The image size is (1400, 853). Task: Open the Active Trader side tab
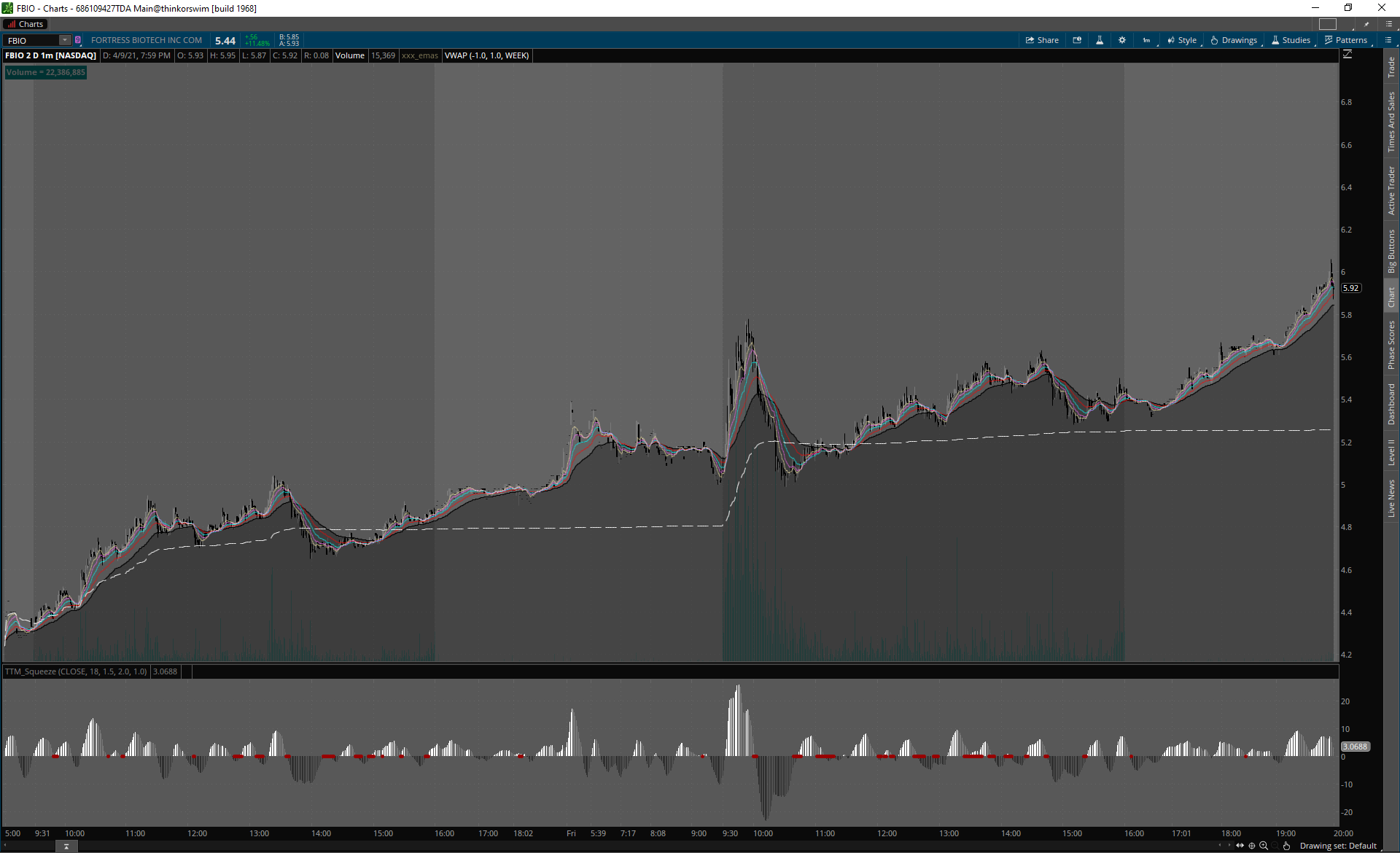click(x=1391, y=190)
